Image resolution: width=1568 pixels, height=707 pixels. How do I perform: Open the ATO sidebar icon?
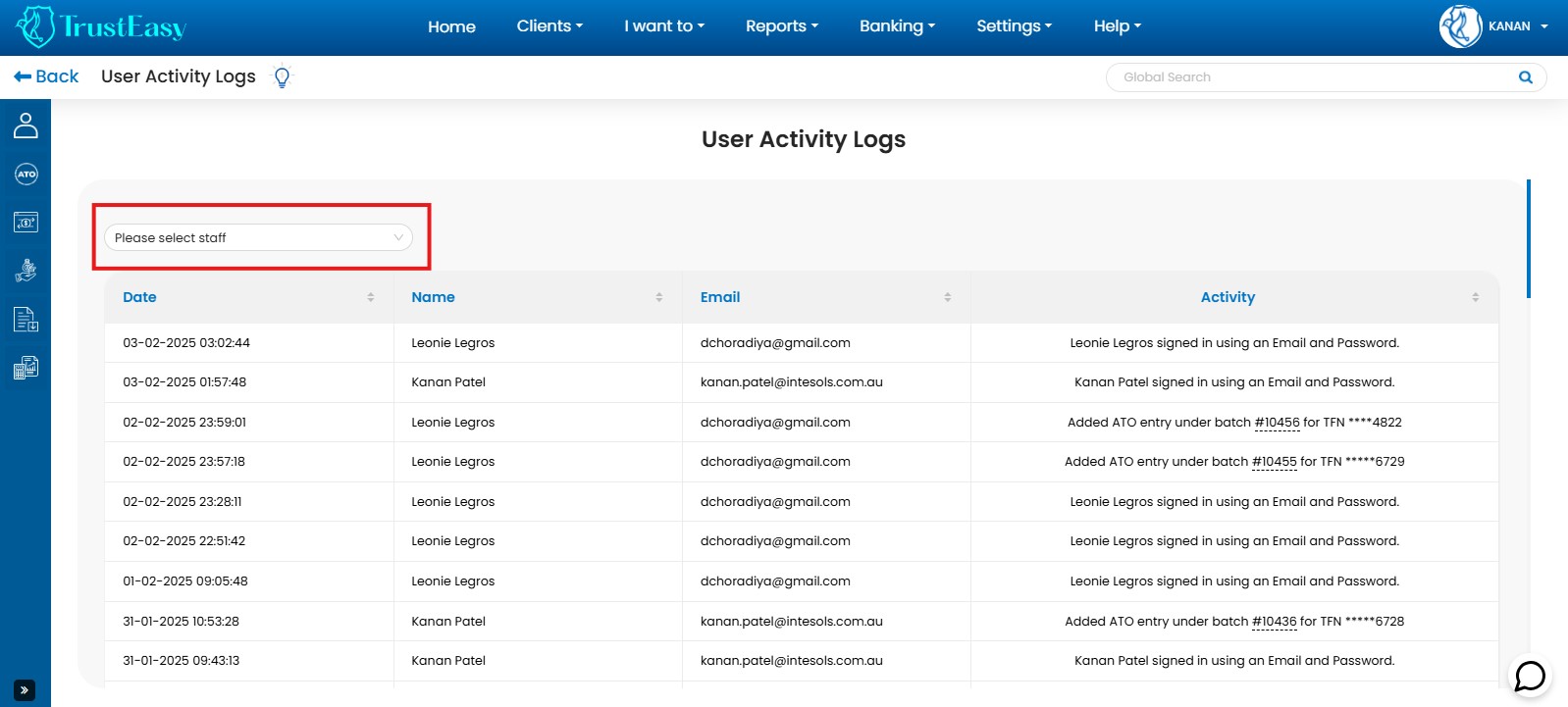(x=26, y=175)
